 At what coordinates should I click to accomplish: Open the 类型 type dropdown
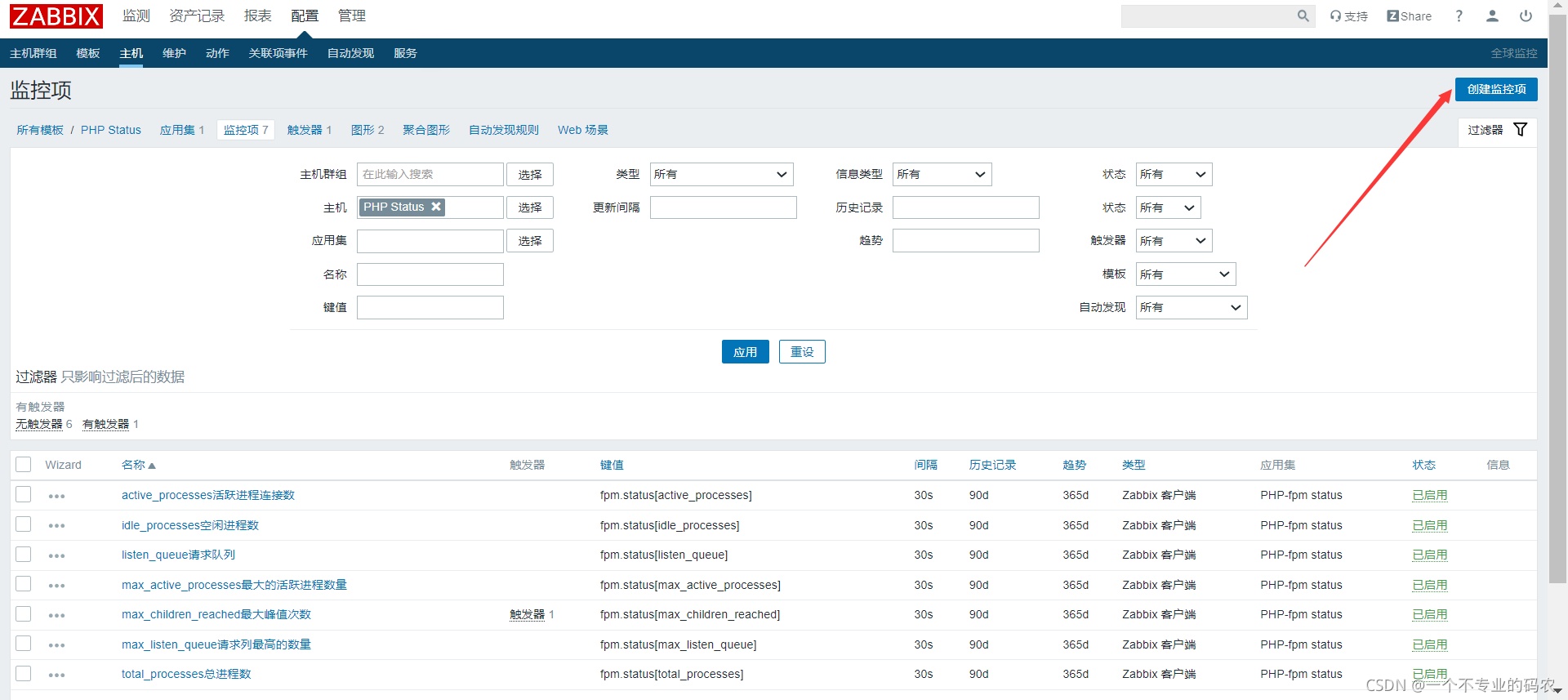[721, 174]
